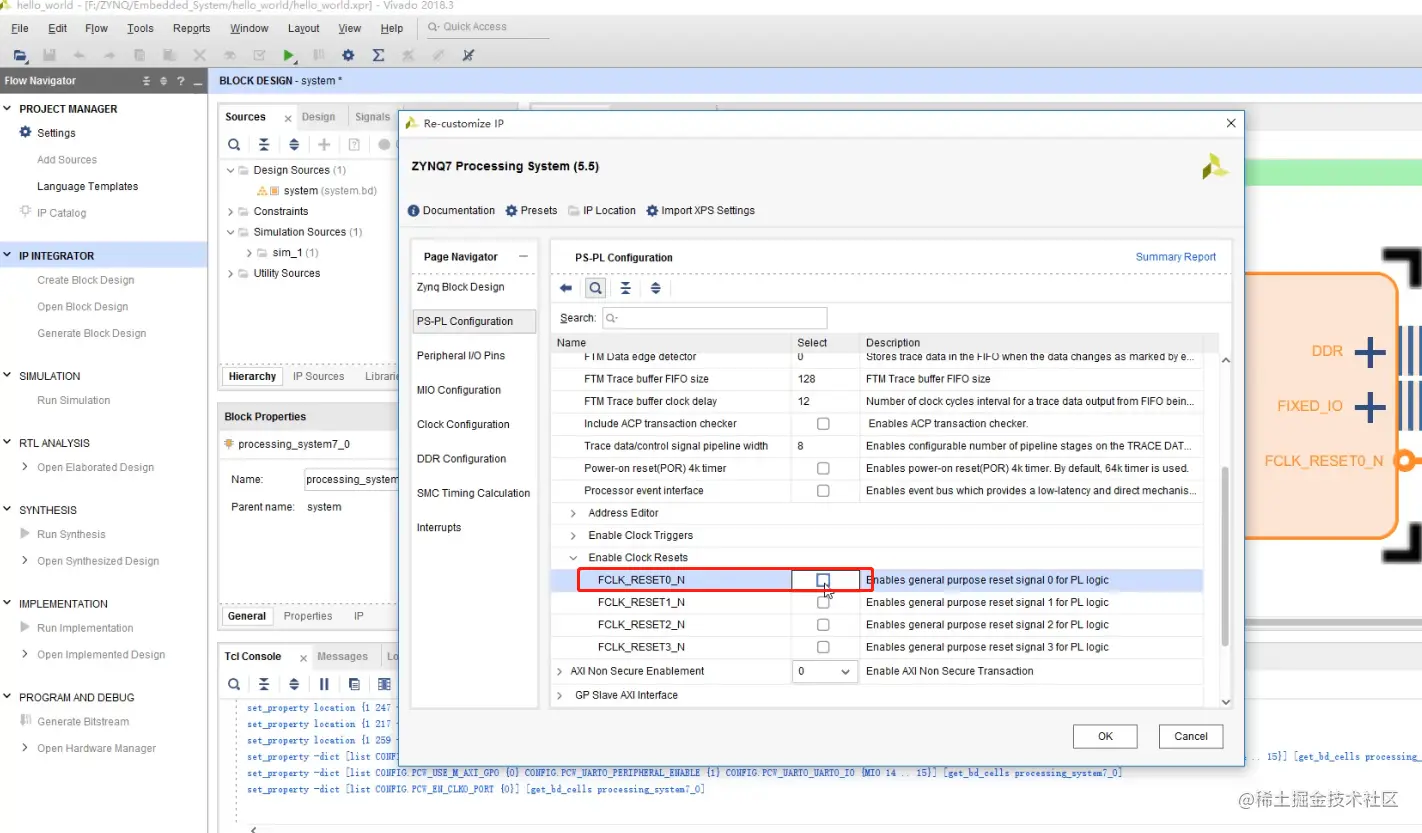Image resolution: width=1422 pixels, height=833 pixels.
Task: Collapse all in the Flow Navigator header
Action: pyautogui.click(x=146, y=81)
